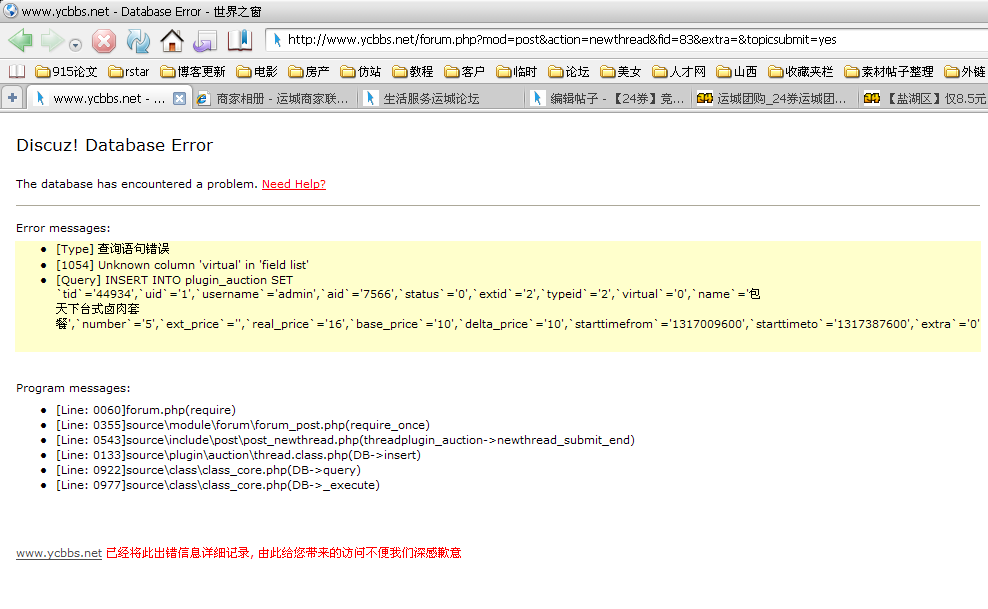The height and width of the screenshot is (609, 988).
Task: Click the [Line: 0060]forum.php(require) entry
Action: click(x=146, y=410)
